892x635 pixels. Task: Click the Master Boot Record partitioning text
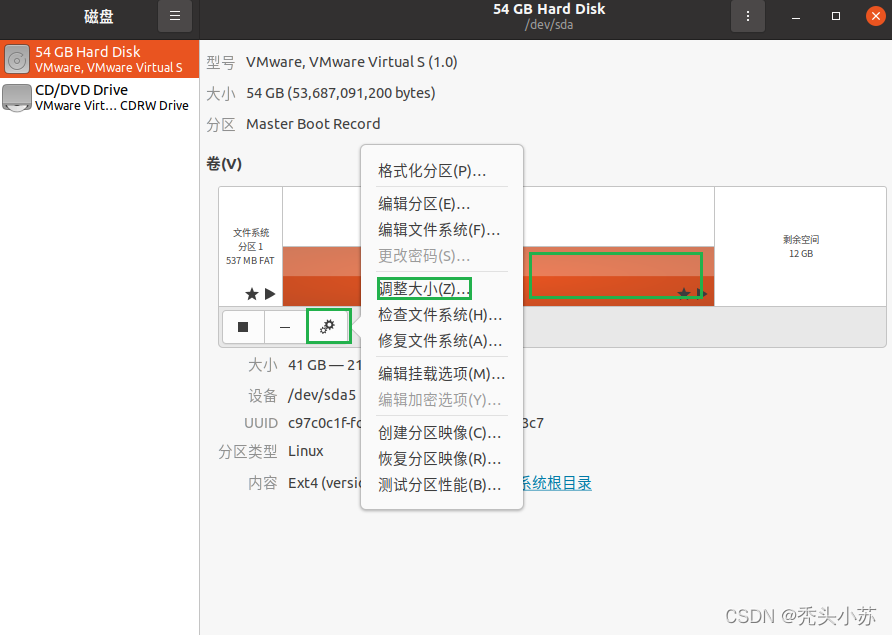313,124
